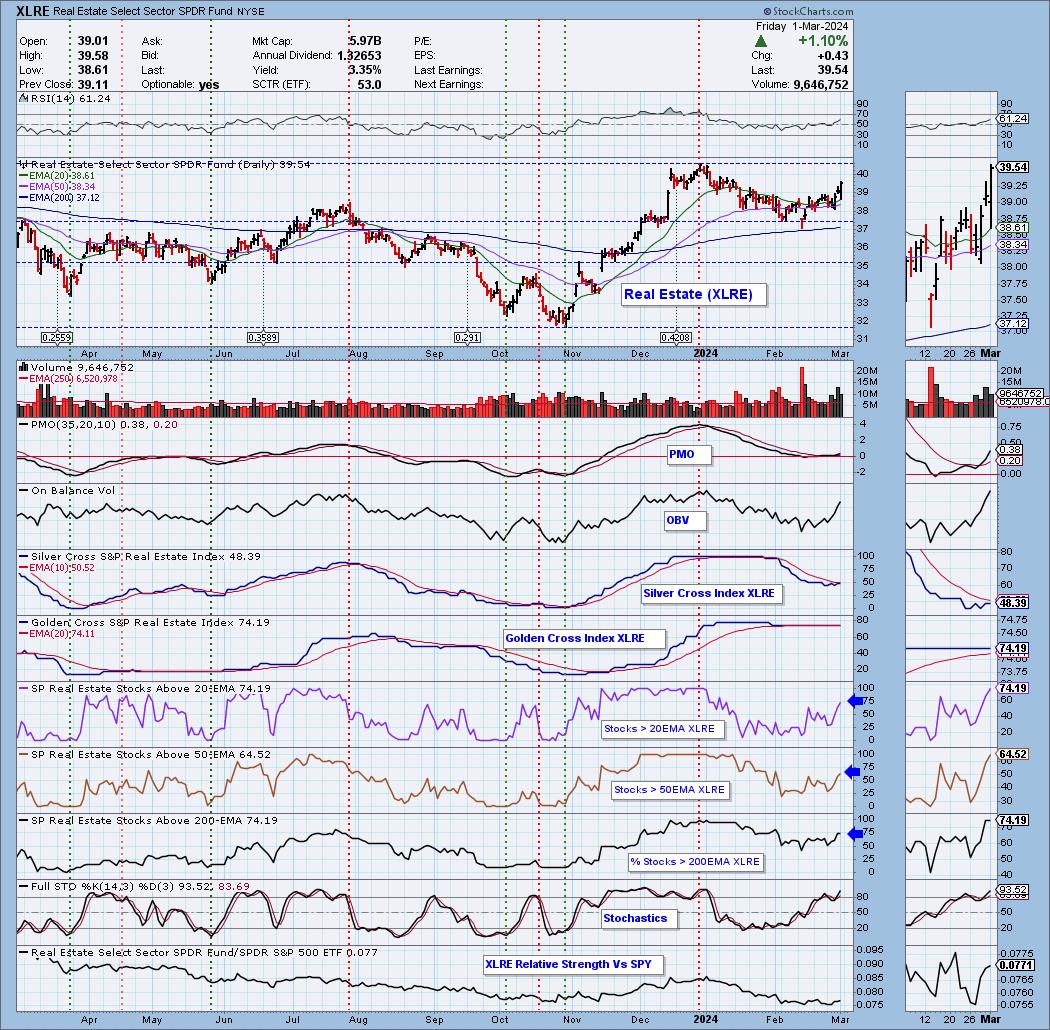The width and height of the screenshot is (1050, 1030).
Task: Click the 93.52 stochastics value tag
Action: [x=1012, y=890]
